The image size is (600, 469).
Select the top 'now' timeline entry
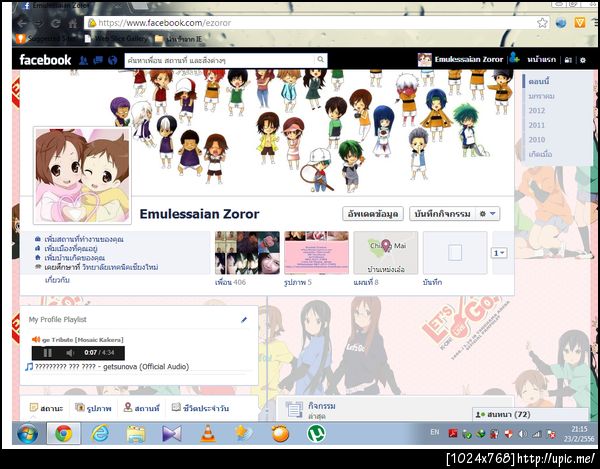(539, 81)
